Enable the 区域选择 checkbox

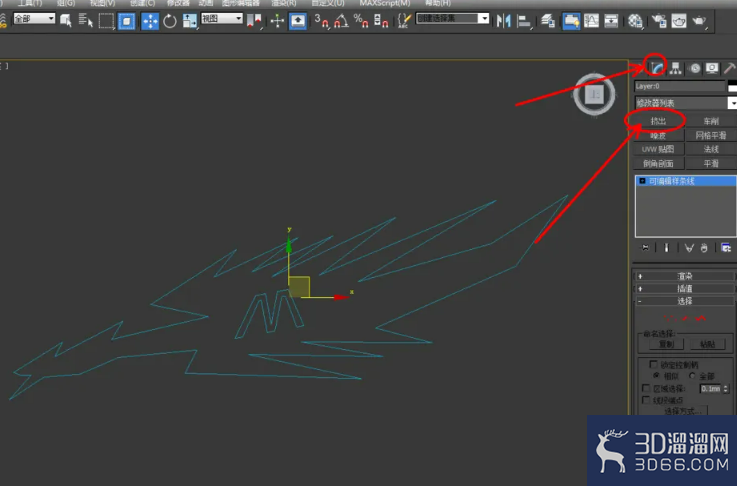646,388
